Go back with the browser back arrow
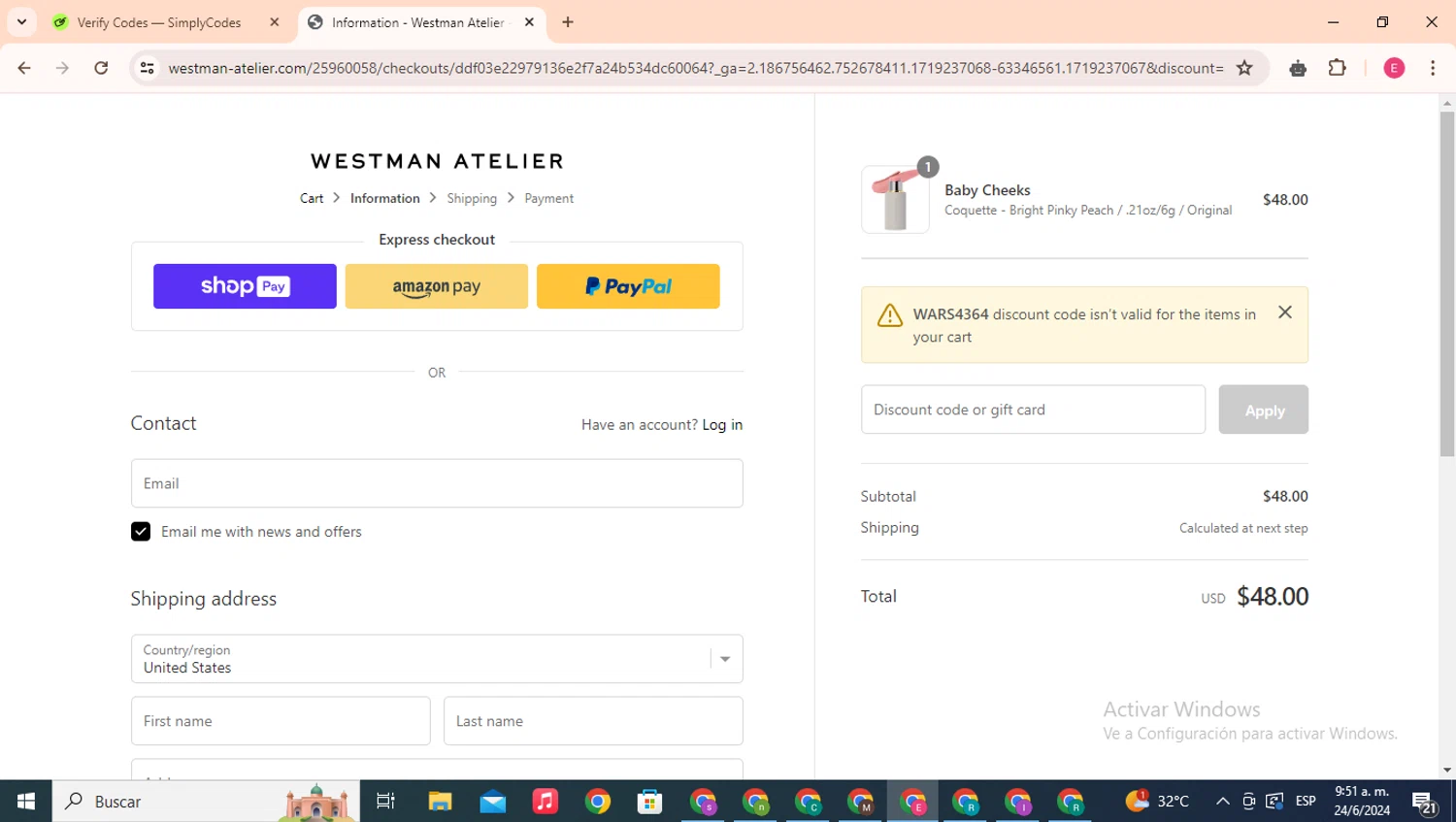 (24, 68)
